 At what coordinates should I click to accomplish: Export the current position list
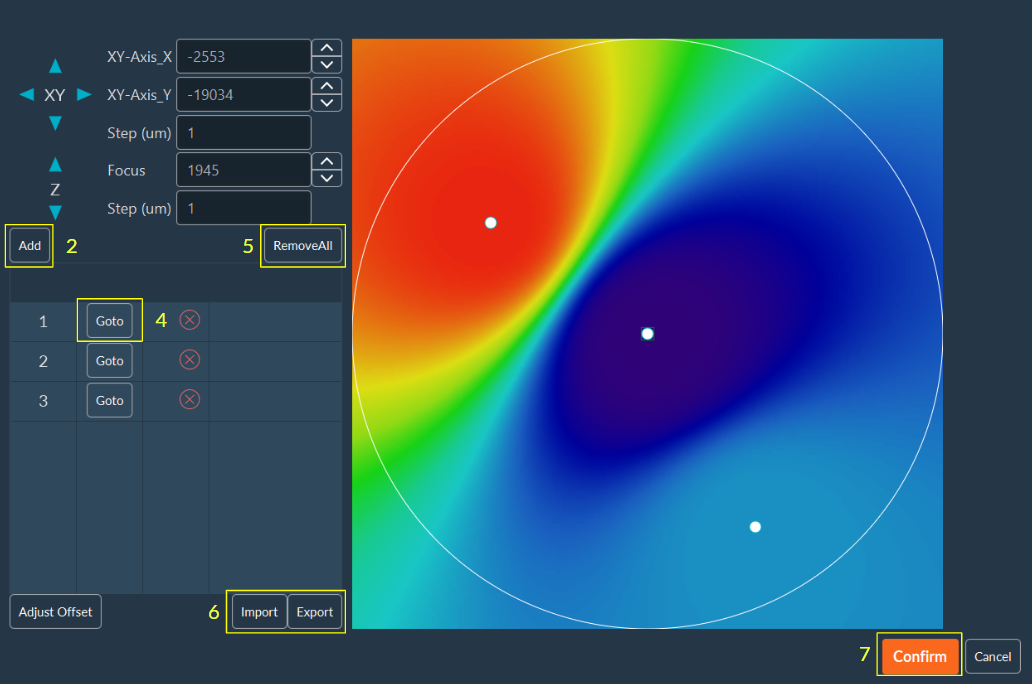tap(314, 611)
